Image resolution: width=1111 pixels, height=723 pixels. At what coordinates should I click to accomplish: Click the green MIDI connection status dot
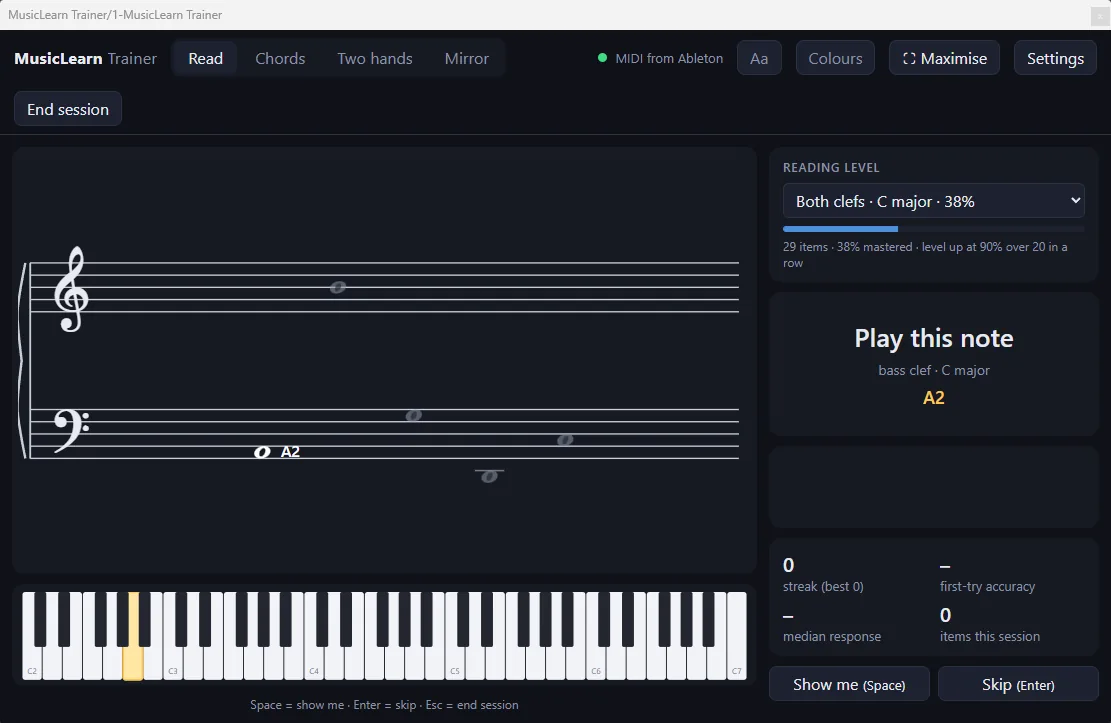coord(602,58)
